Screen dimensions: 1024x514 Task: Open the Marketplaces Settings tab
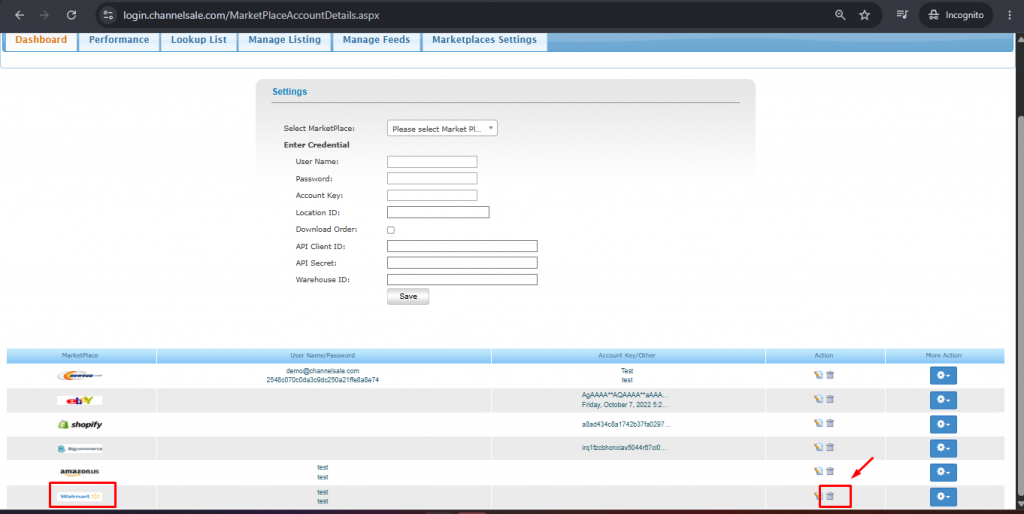pos(485,40)
